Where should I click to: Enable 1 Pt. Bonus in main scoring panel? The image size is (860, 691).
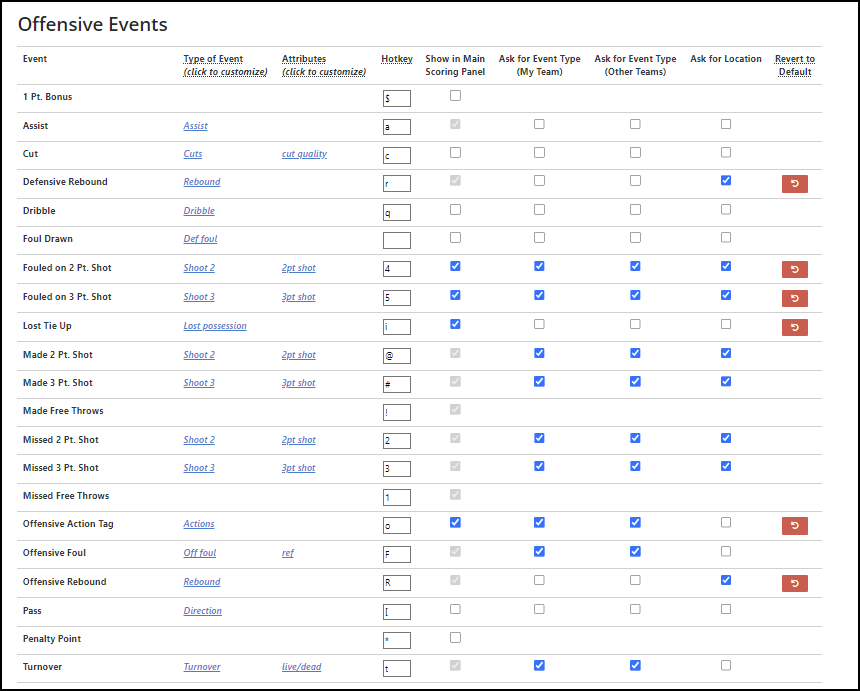(x=455, y=96)
